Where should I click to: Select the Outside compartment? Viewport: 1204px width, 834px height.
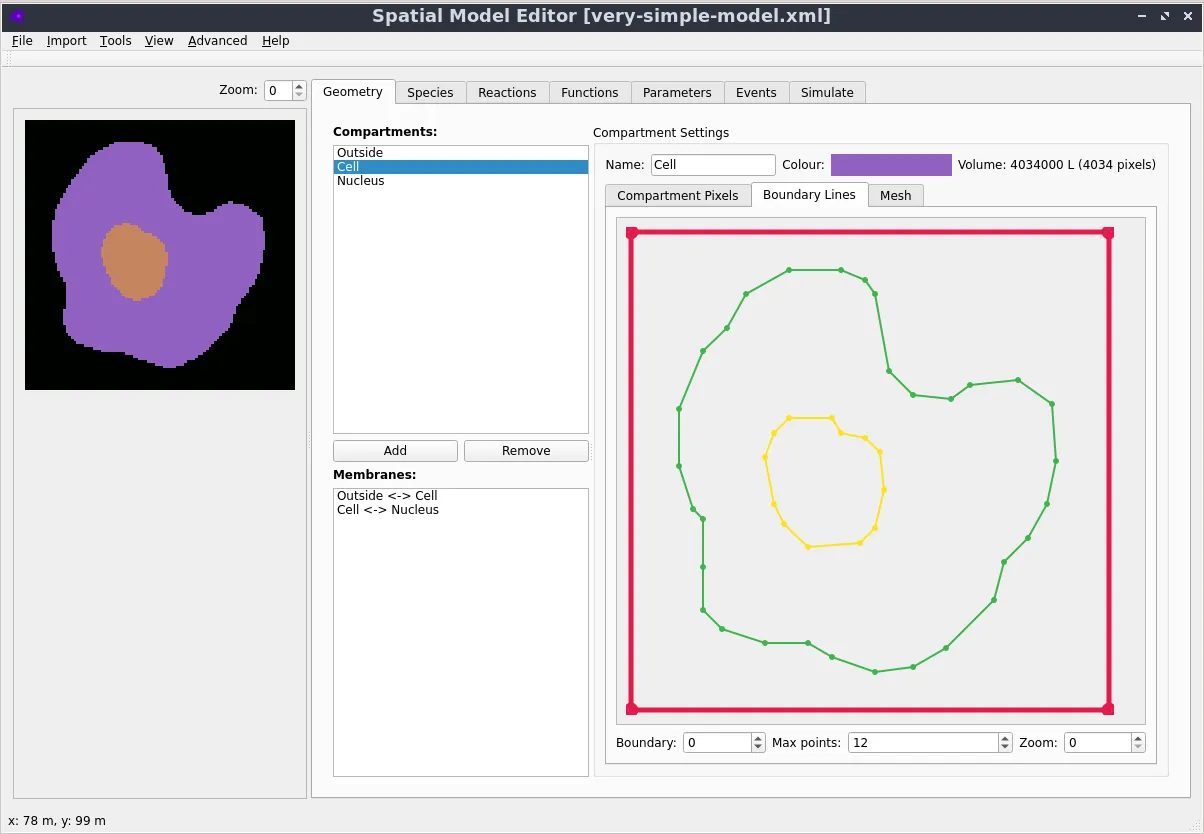point(461,153)
